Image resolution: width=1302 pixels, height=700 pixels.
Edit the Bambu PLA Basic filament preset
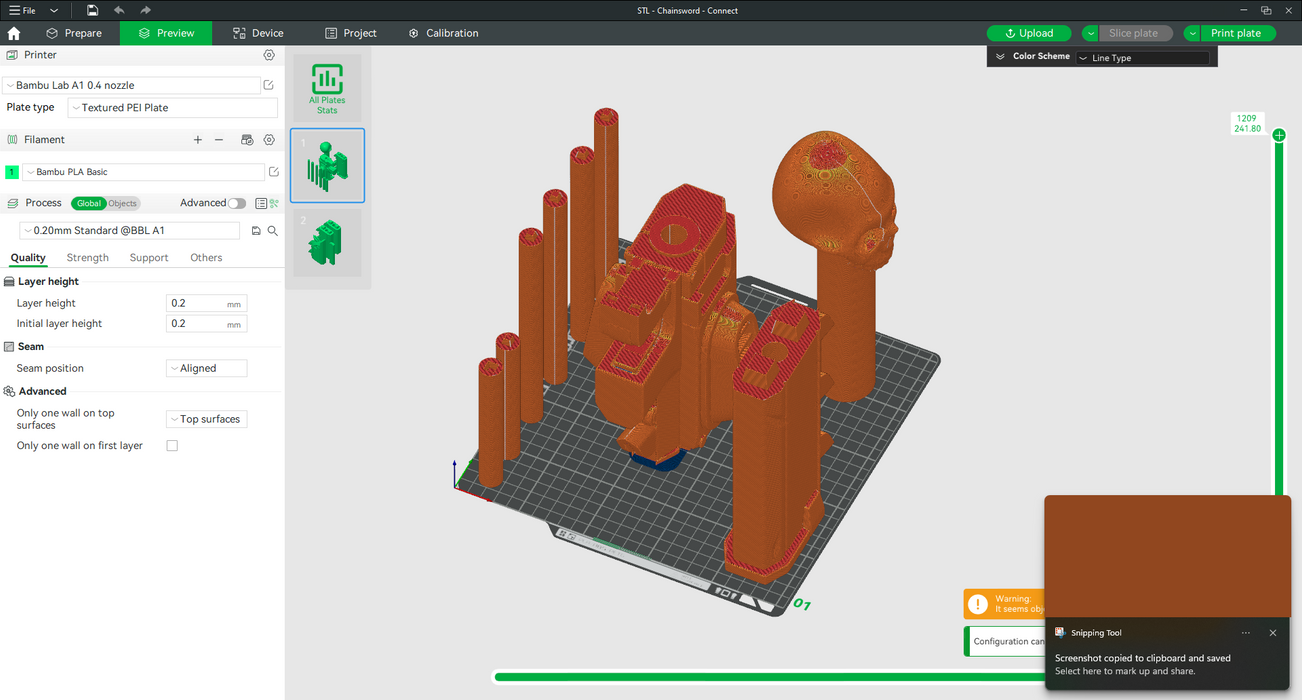pos(274,172)
